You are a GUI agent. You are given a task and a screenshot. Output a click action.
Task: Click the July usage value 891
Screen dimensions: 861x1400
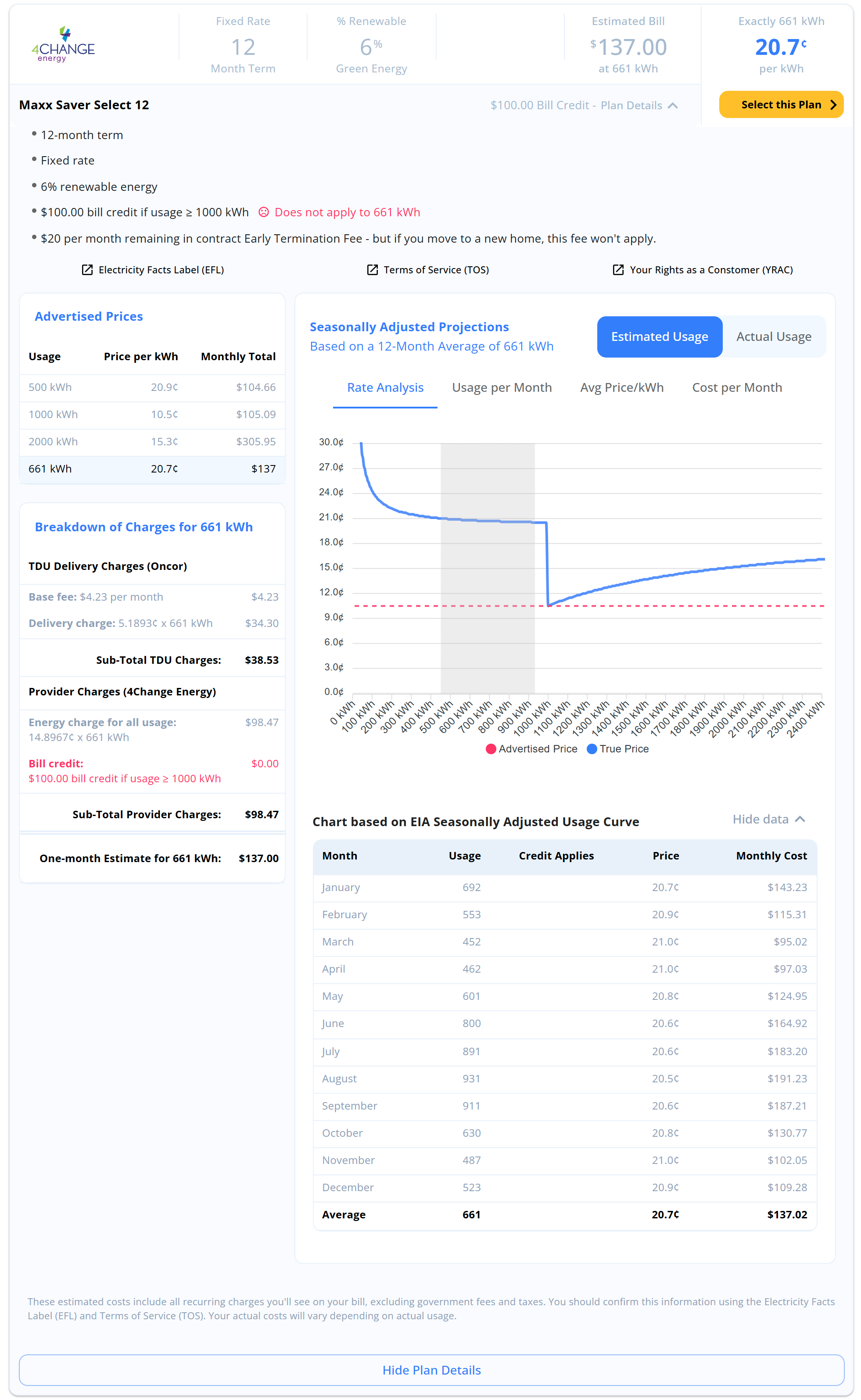(x=471, y=1052)
